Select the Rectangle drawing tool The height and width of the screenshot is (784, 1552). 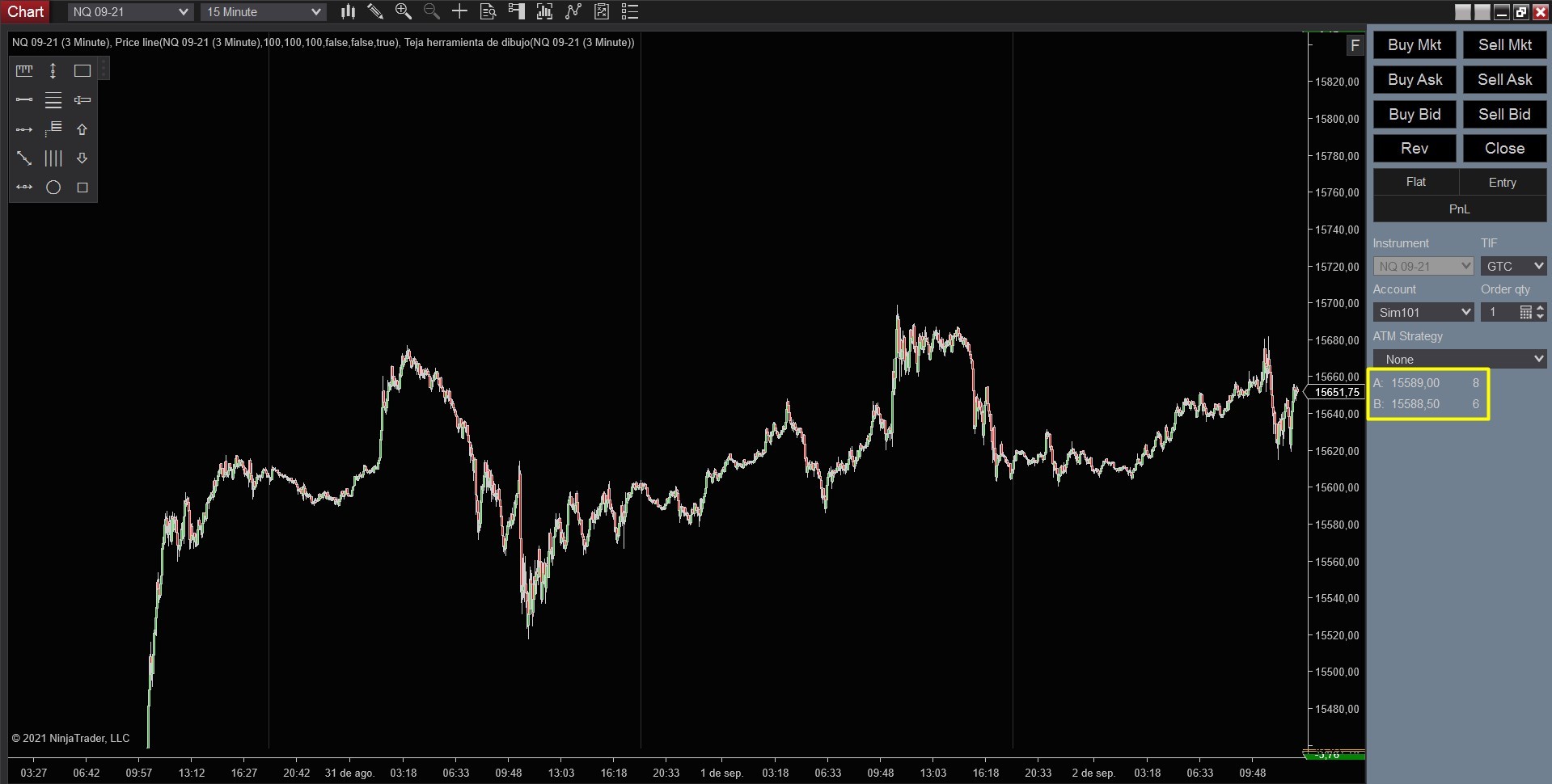pos(81,70)
